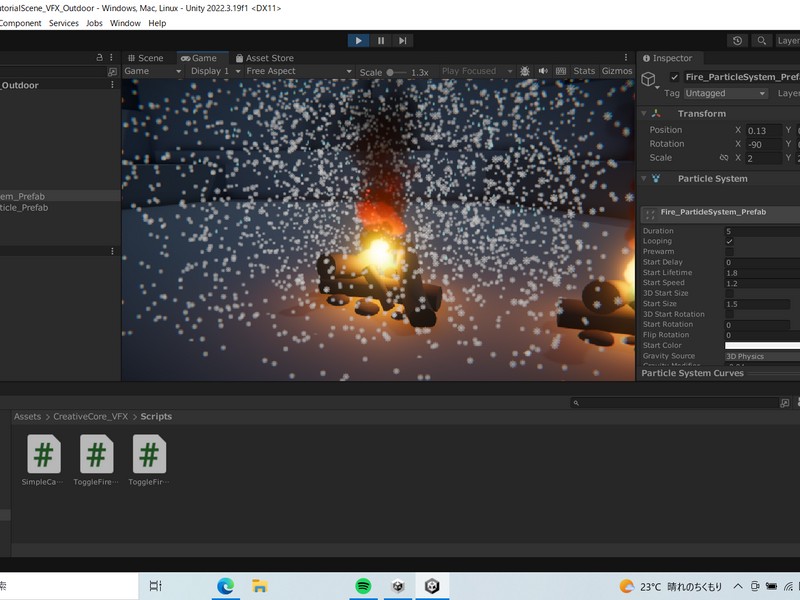This screenshot has height=600, width=800.
Task: Mute audio in the Game view toolbar
Action: click(541, 71)
